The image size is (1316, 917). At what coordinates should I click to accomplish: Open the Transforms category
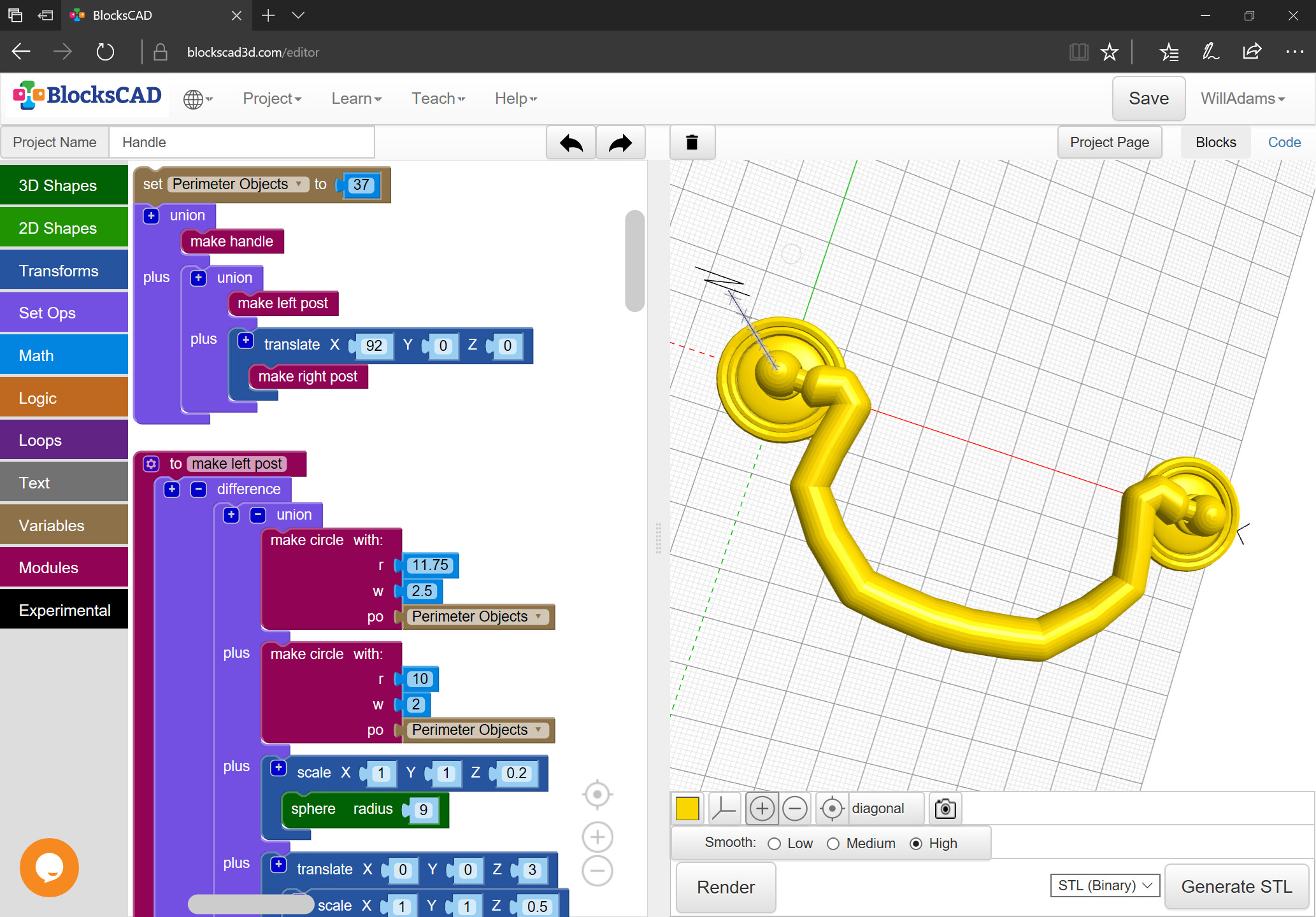click(64, 271)
